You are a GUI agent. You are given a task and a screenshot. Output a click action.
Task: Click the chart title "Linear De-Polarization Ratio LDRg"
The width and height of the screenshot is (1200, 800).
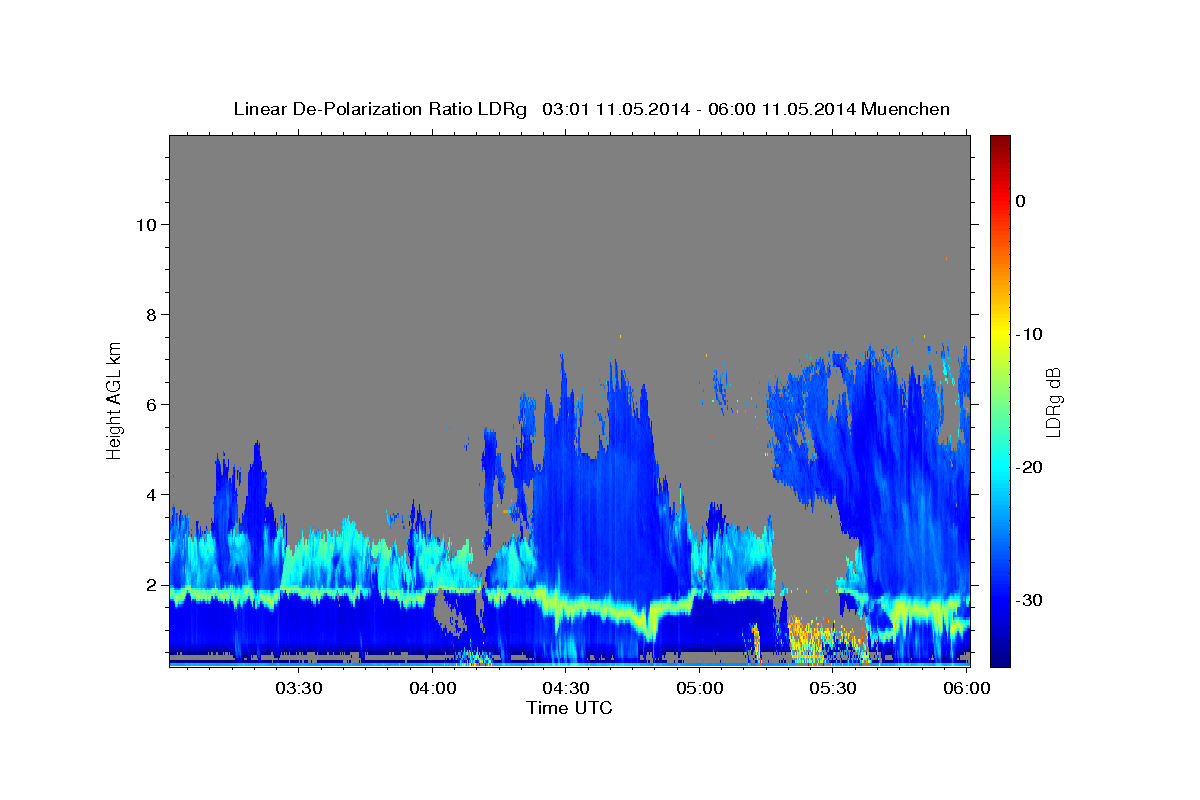click(380, 109)
